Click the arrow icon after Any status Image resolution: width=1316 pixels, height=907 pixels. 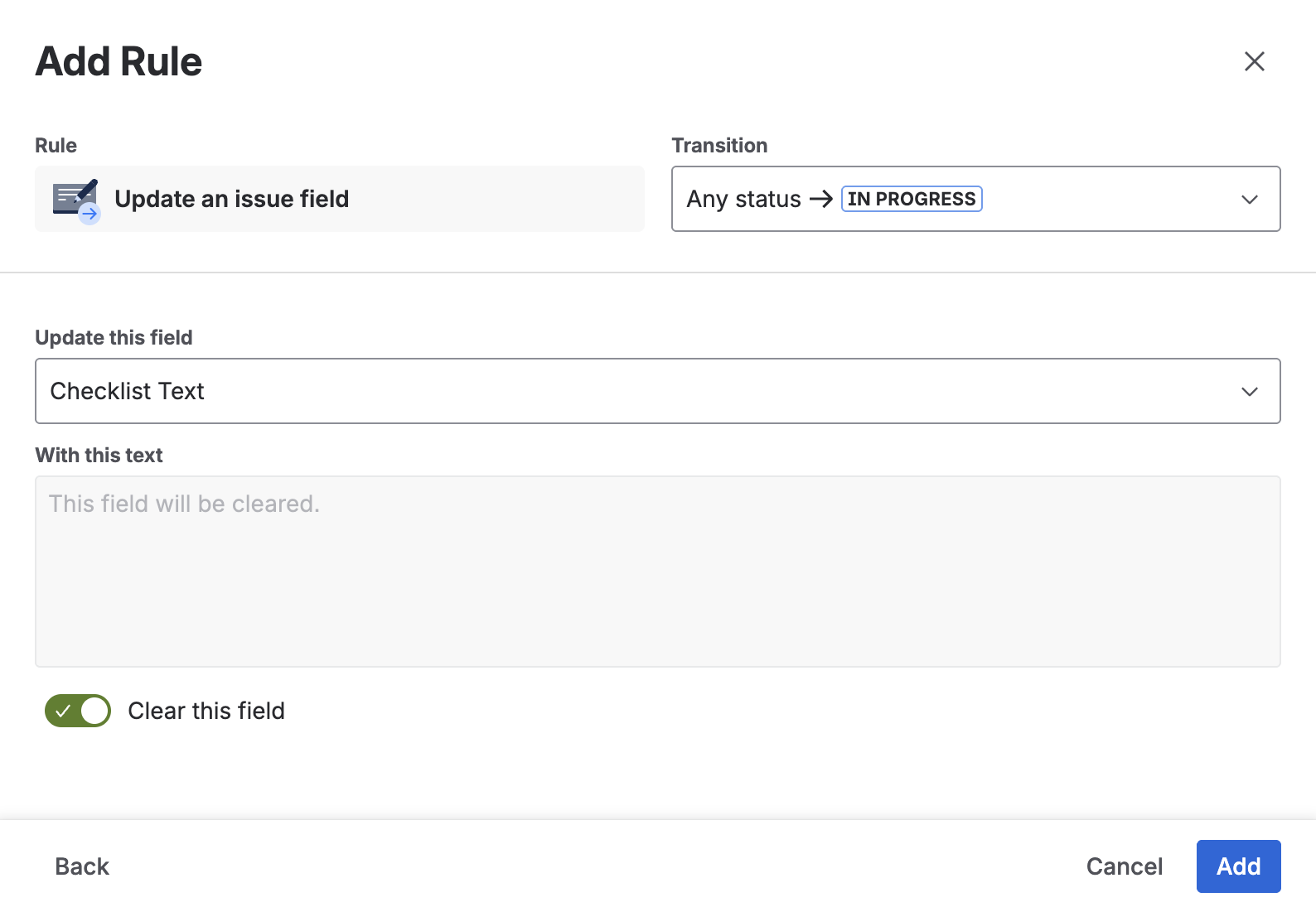pyautogui.click(x=820, y=199)
